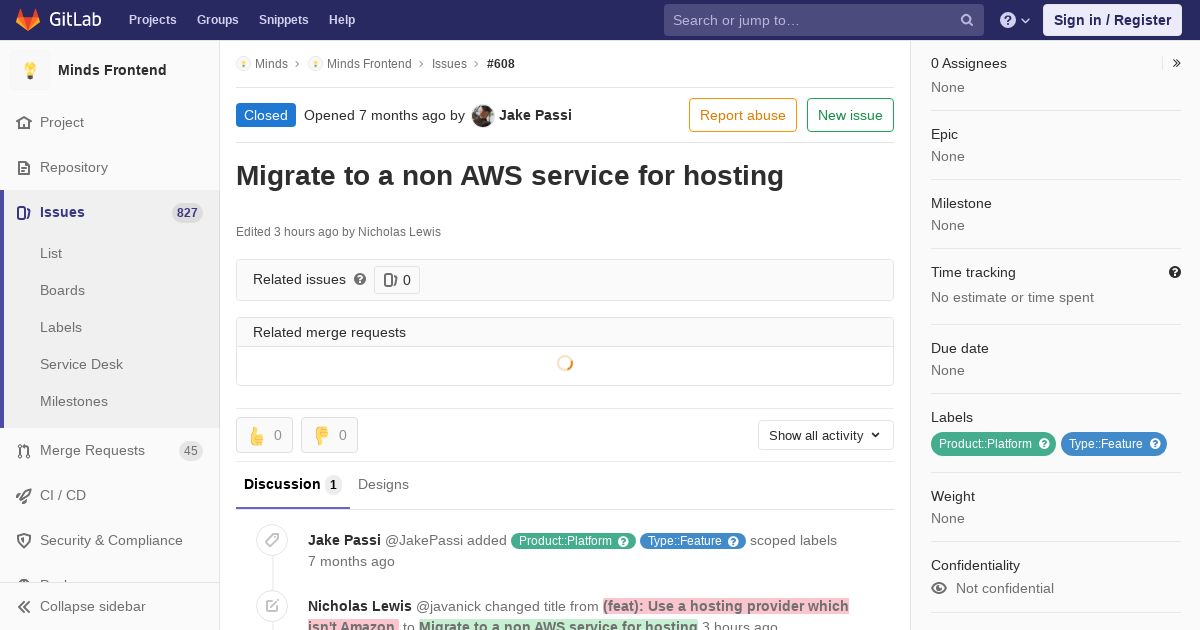
Task: Open Labels in the sidebar
Action: (x=61, y=327)
